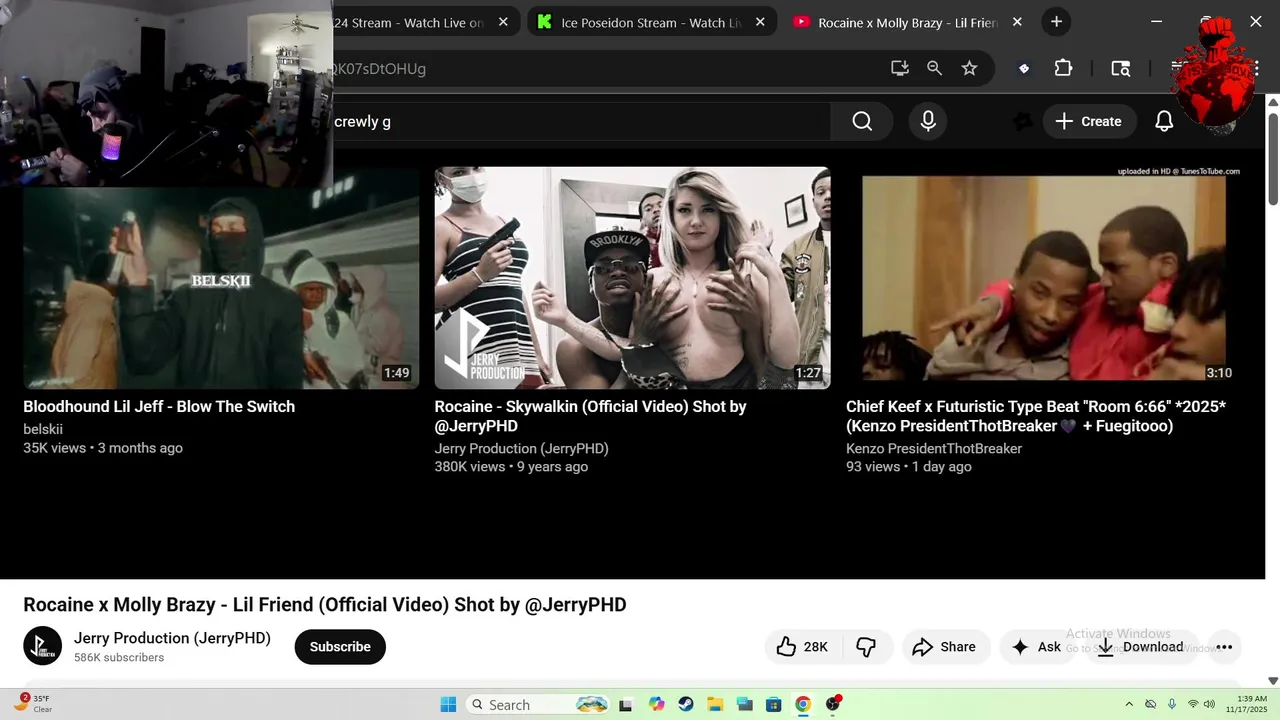Open Wi-Fi network settings in tray

tap(1192, 704)
